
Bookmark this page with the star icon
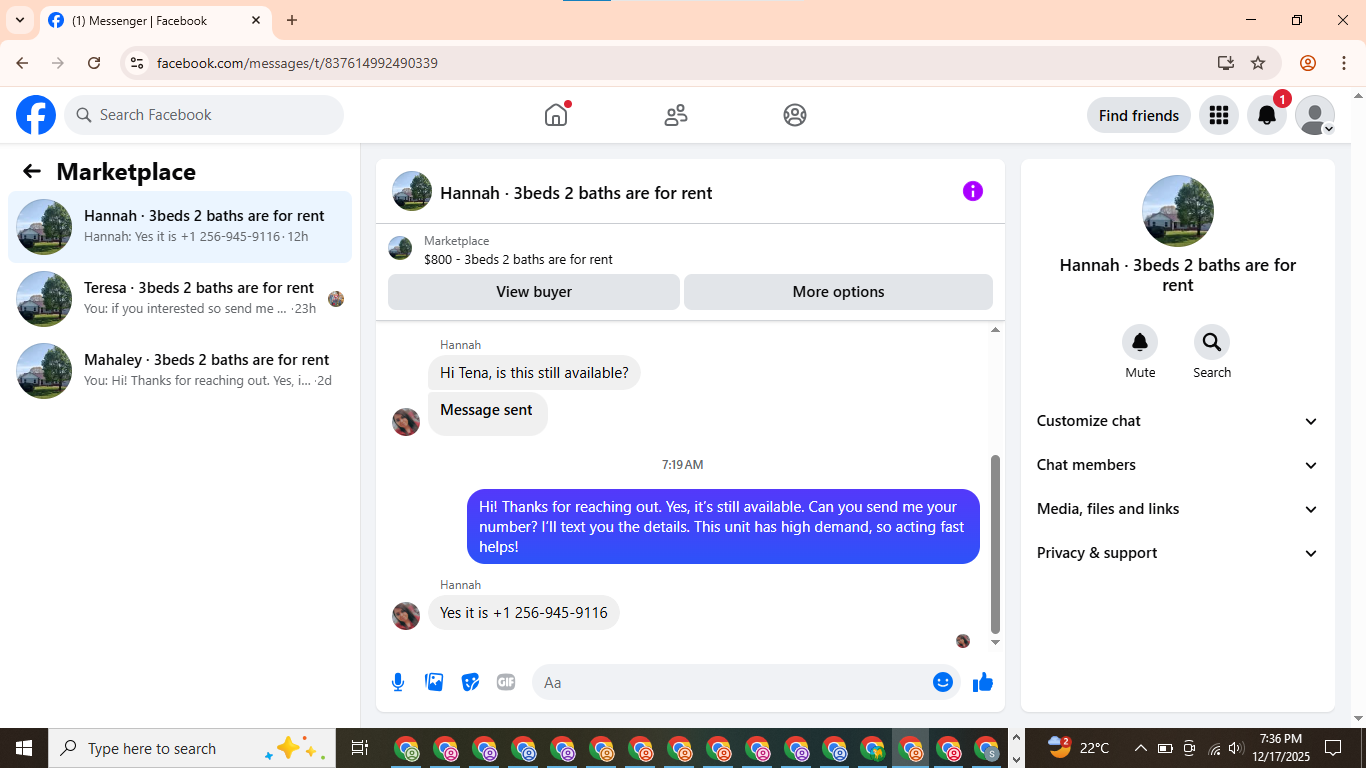click(1258, 63)
